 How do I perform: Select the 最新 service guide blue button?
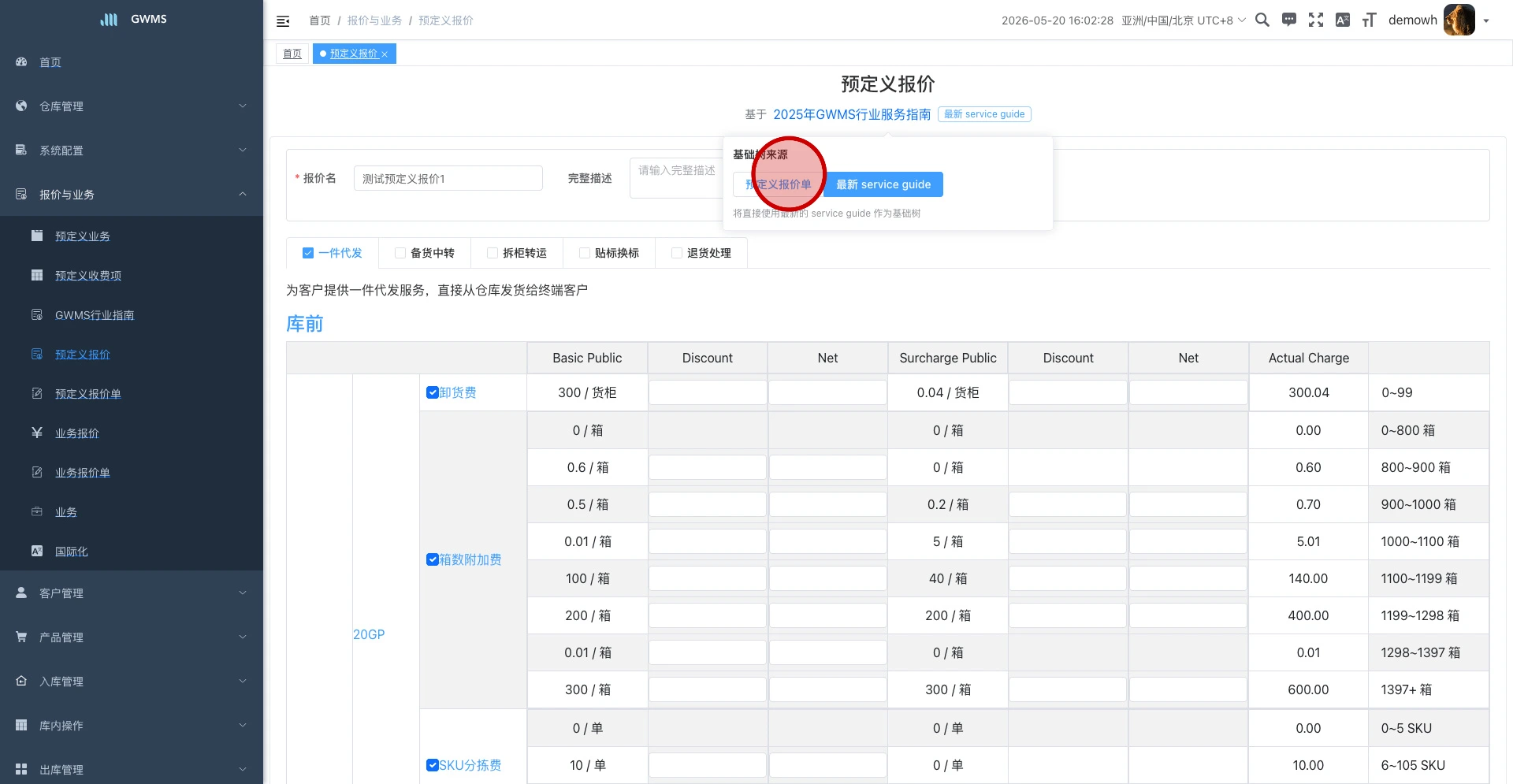883,184
